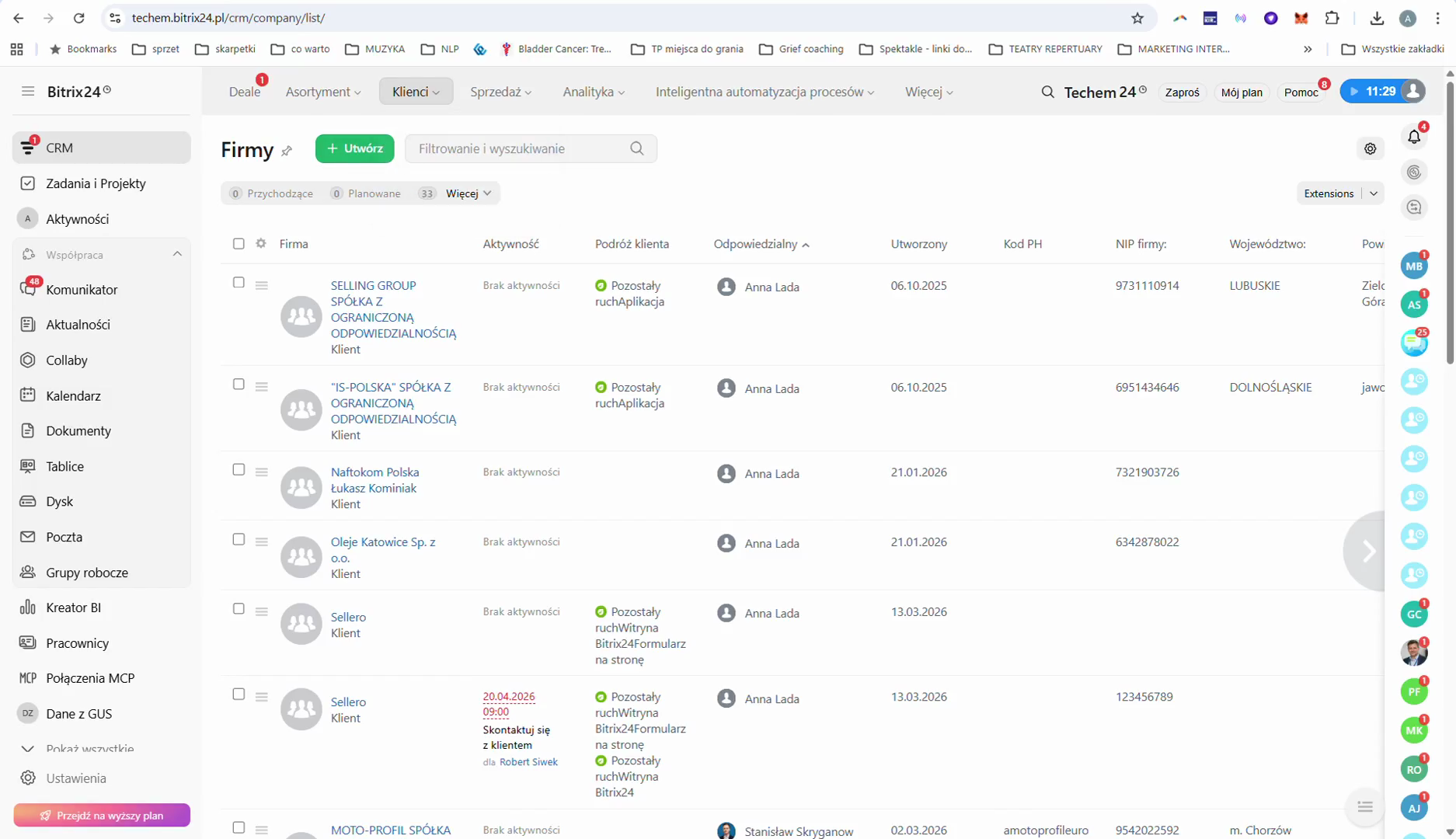Expand Inteligentna automatyzacja procesów menu

pyautogui.click(x=765, y=92)
